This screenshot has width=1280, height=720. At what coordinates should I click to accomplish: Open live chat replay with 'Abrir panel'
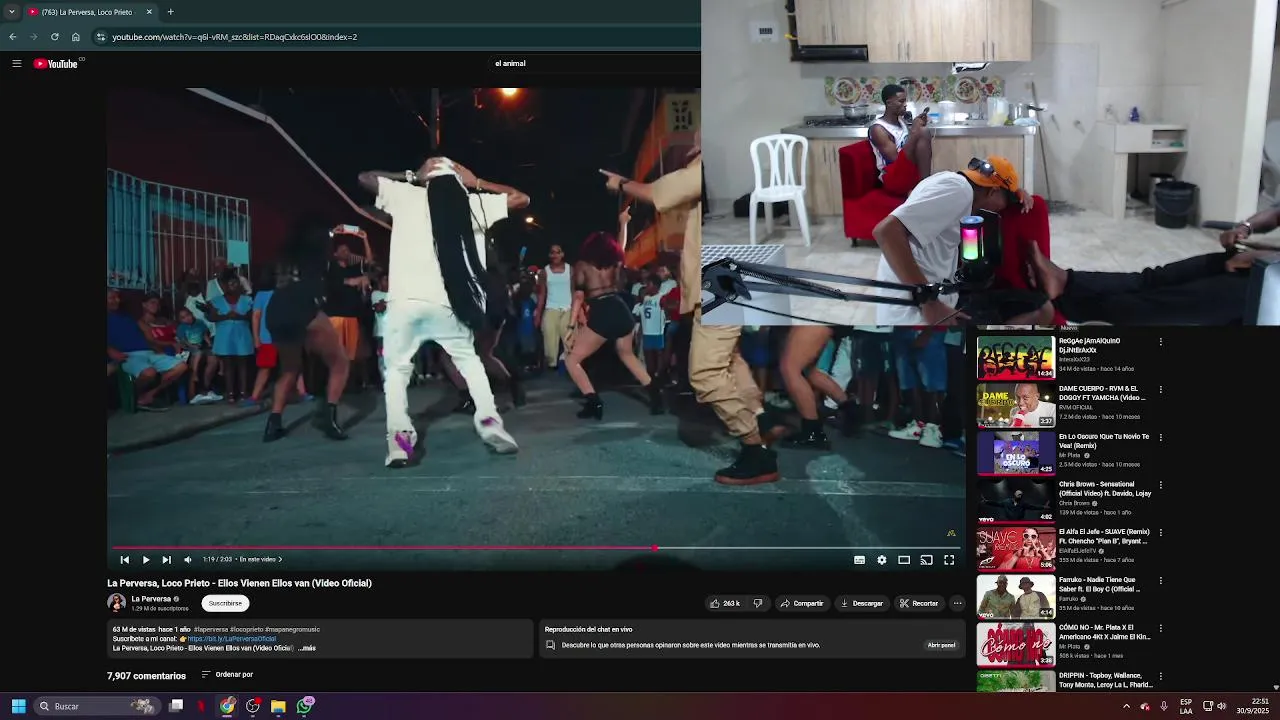pos(941,645)
